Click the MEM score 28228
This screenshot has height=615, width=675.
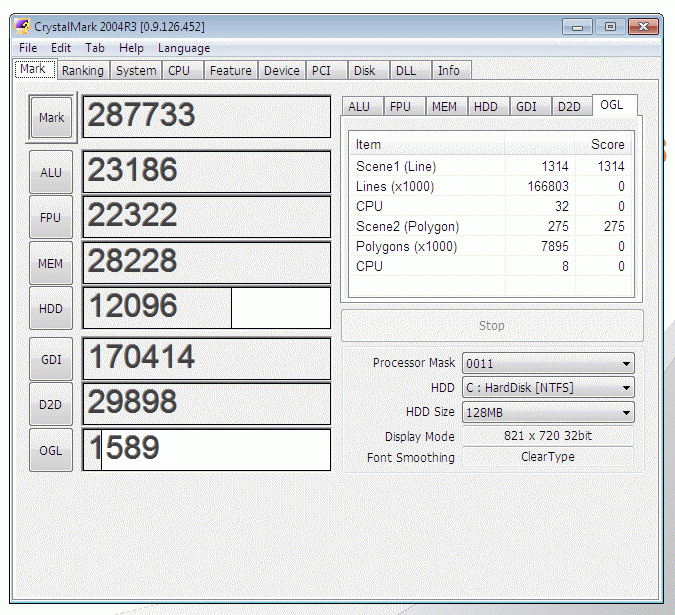point(207,263)
